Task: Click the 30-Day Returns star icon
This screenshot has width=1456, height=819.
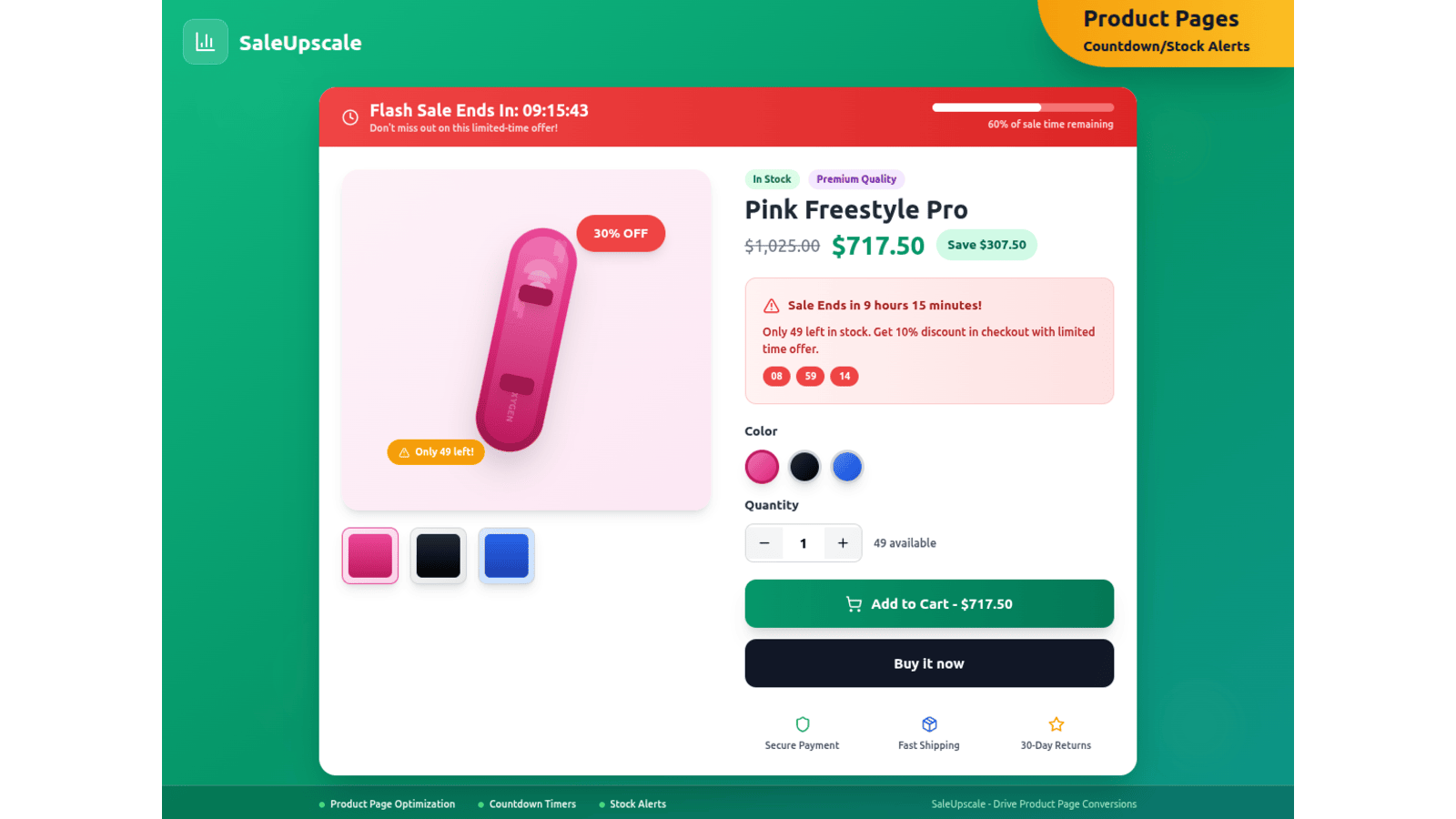Action: (1057, 724)
